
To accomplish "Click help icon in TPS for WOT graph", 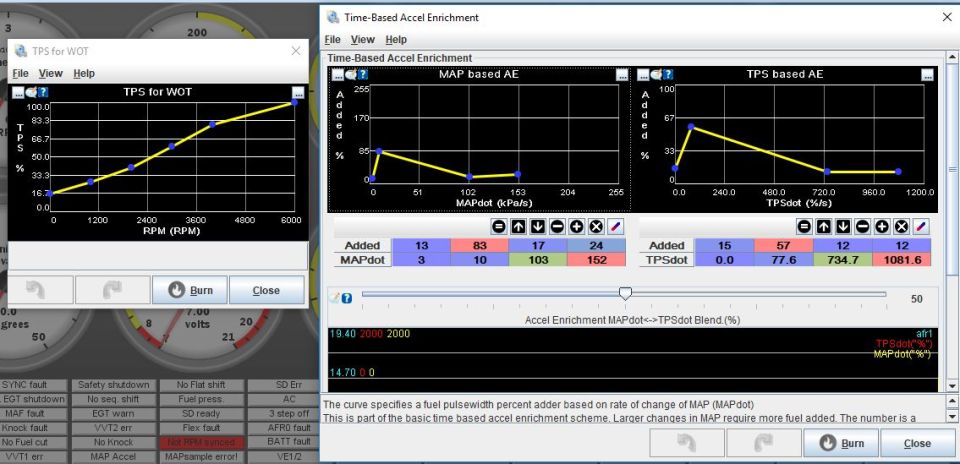I will coord(43,93).
